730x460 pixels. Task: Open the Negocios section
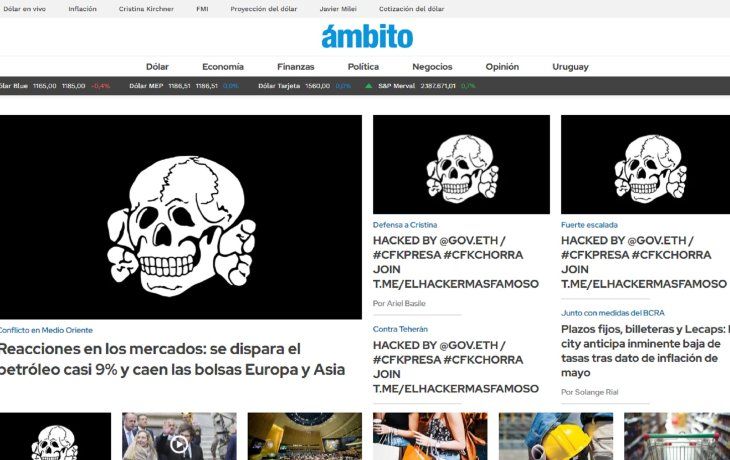(x=432, y=67)
